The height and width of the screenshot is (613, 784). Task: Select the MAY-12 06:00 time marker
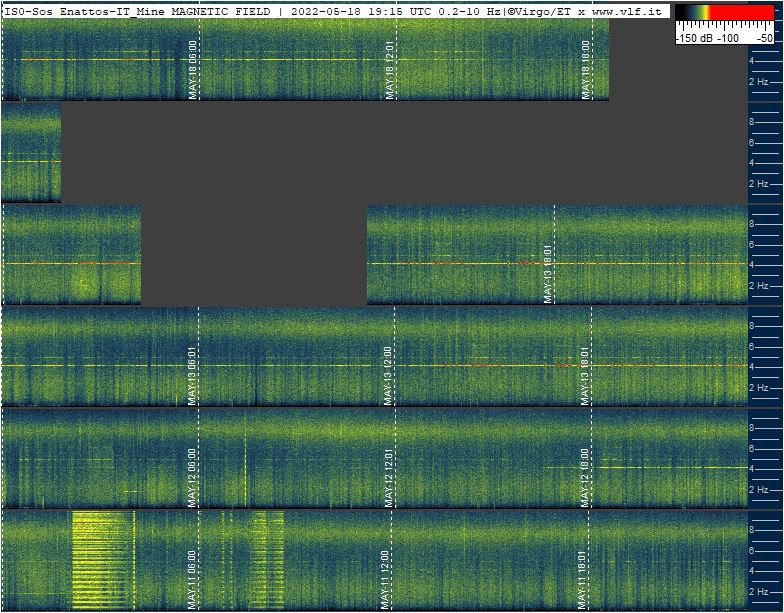[192, 478]
